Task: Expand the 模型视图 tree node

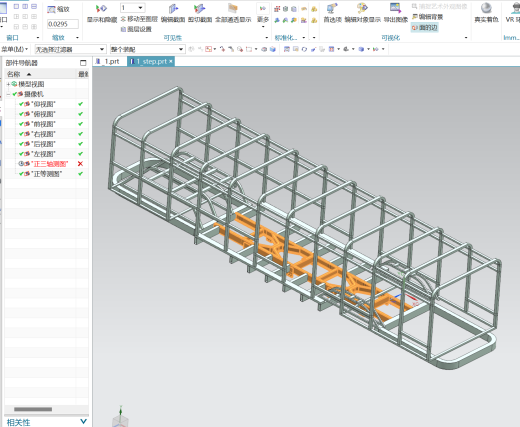Action: (x=8, y=84)
